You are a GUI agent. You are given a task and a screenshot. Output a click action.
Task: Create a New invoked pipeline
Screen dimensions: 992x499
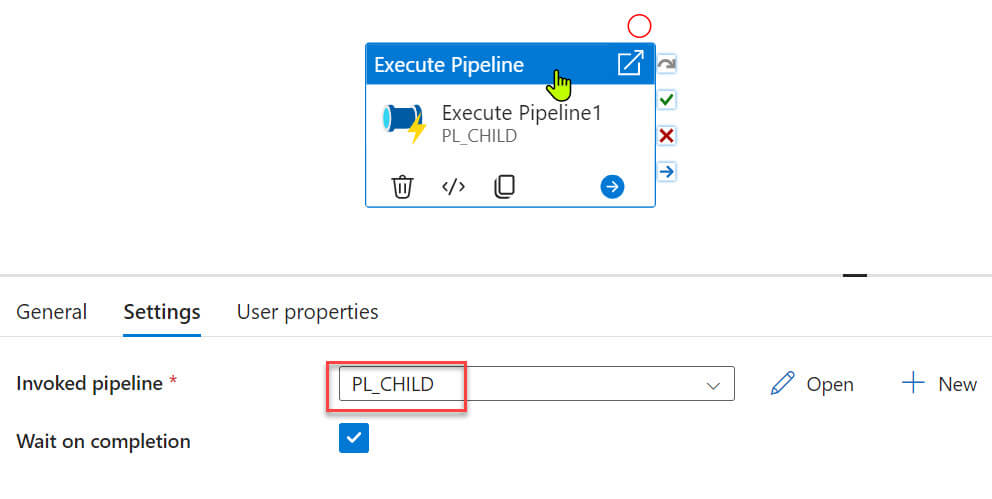[939, 384]
